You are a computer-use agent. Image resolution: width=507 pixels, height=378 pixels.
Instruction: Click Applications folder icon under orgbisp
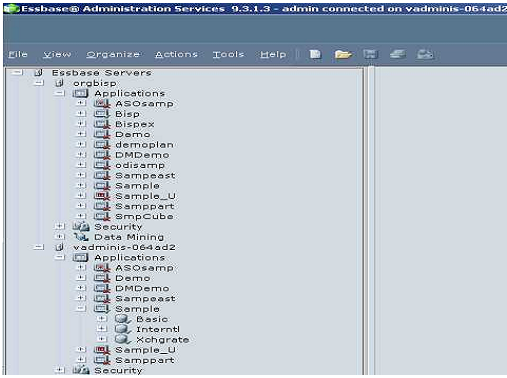tap(80, 93)
